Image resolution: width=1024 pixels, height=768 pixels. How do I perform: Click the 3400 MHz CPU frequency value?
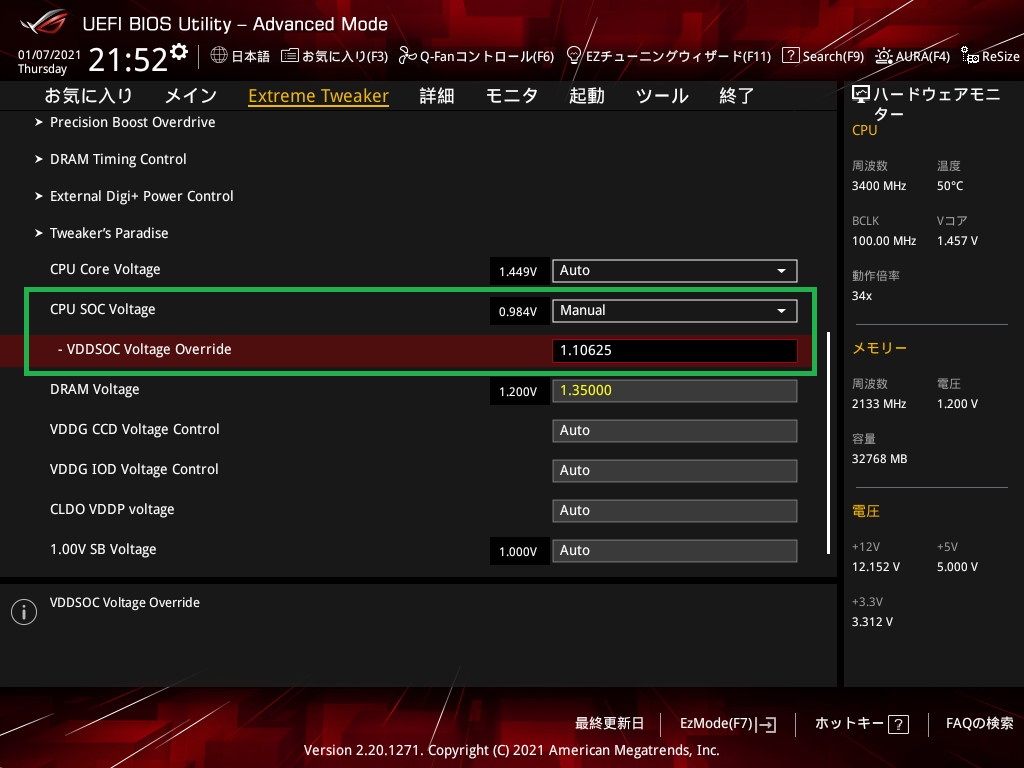click(x=879, y=186)
